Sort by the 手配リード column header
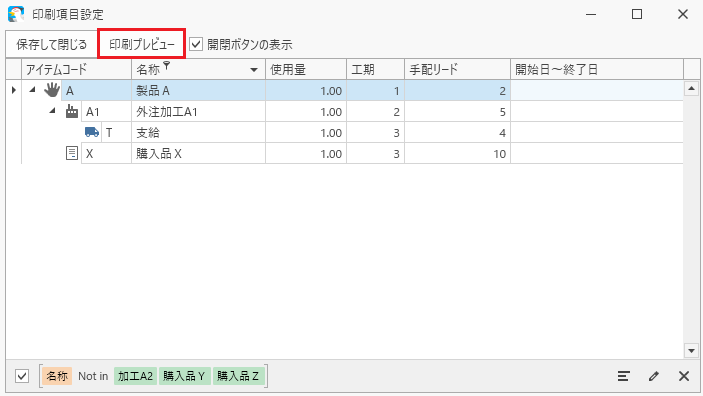Image resolution: width=703 pixels, height=396 pixels. [457, 70]
